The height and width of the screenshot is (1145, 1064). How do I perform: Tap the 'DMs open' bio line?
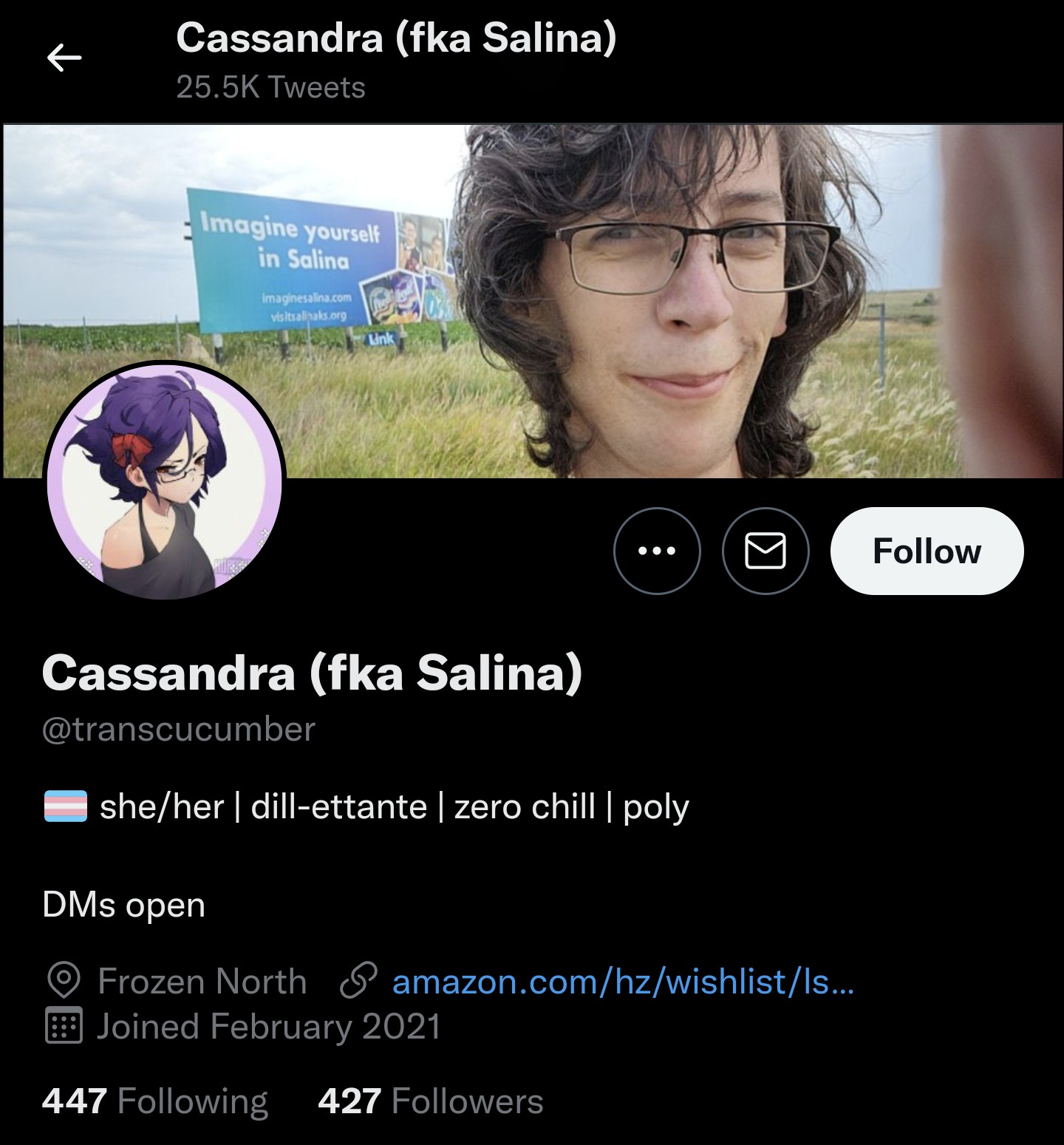123,905
